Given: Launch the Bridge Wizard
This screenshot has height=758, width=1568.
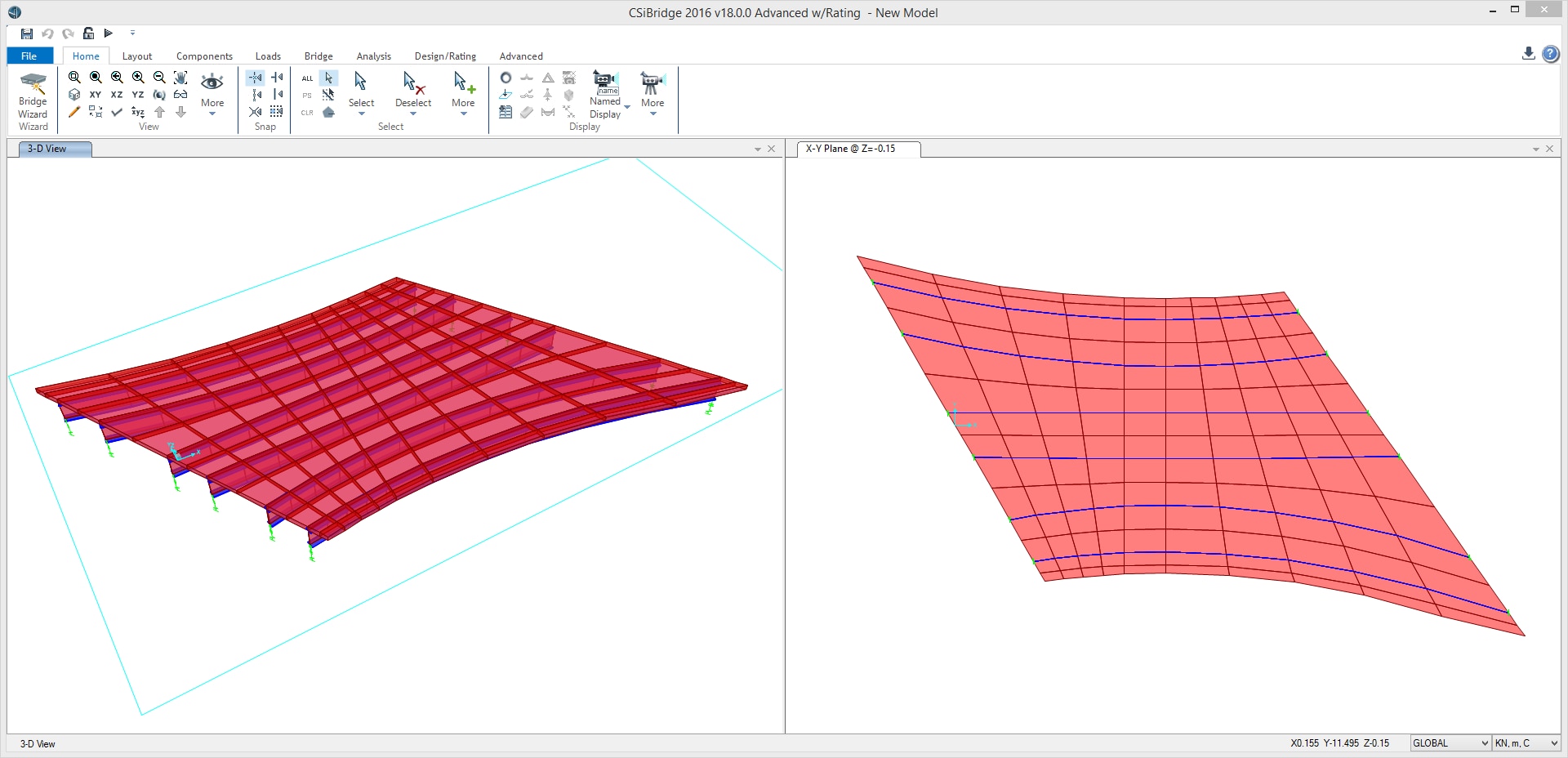Looking at the screenshot, I should tap(33, 101).
